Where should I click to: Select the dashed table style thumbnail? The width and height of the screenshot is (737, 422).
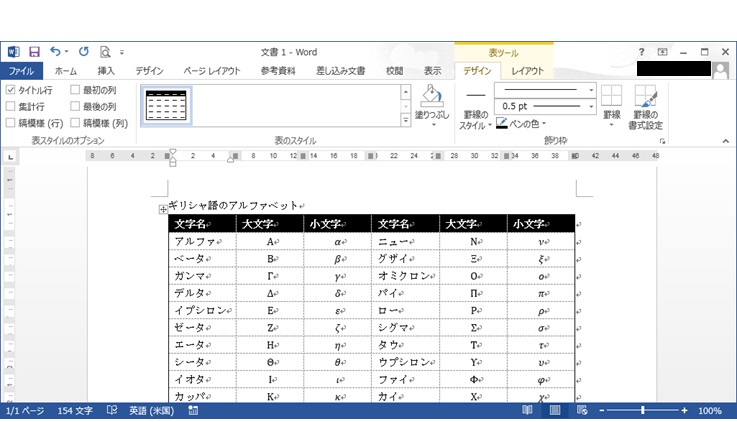pos(166,106)
